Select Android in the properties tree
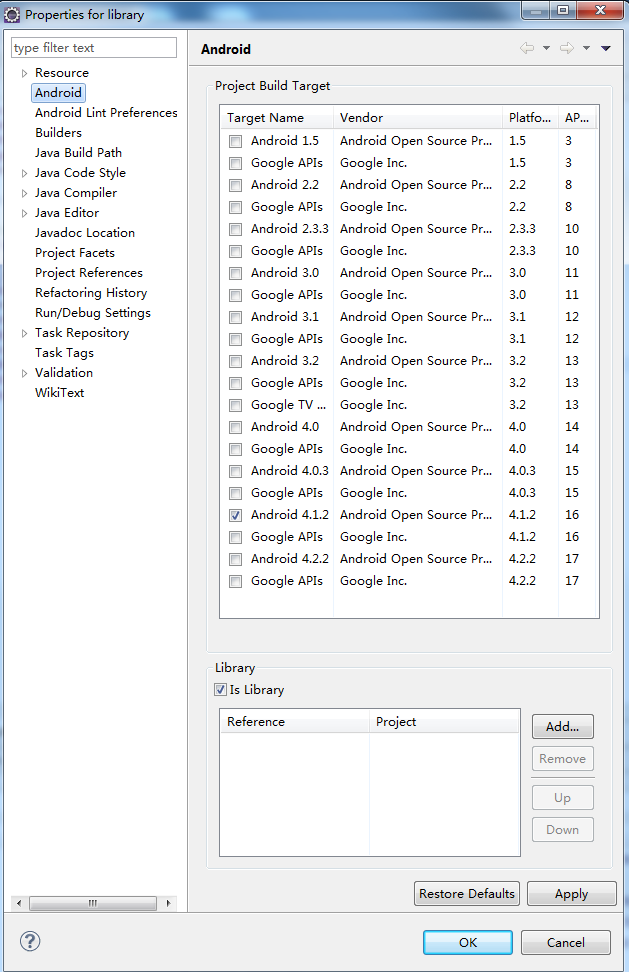Screen dimensions: 629x972 pyautogui.click(x=58, y=93)
